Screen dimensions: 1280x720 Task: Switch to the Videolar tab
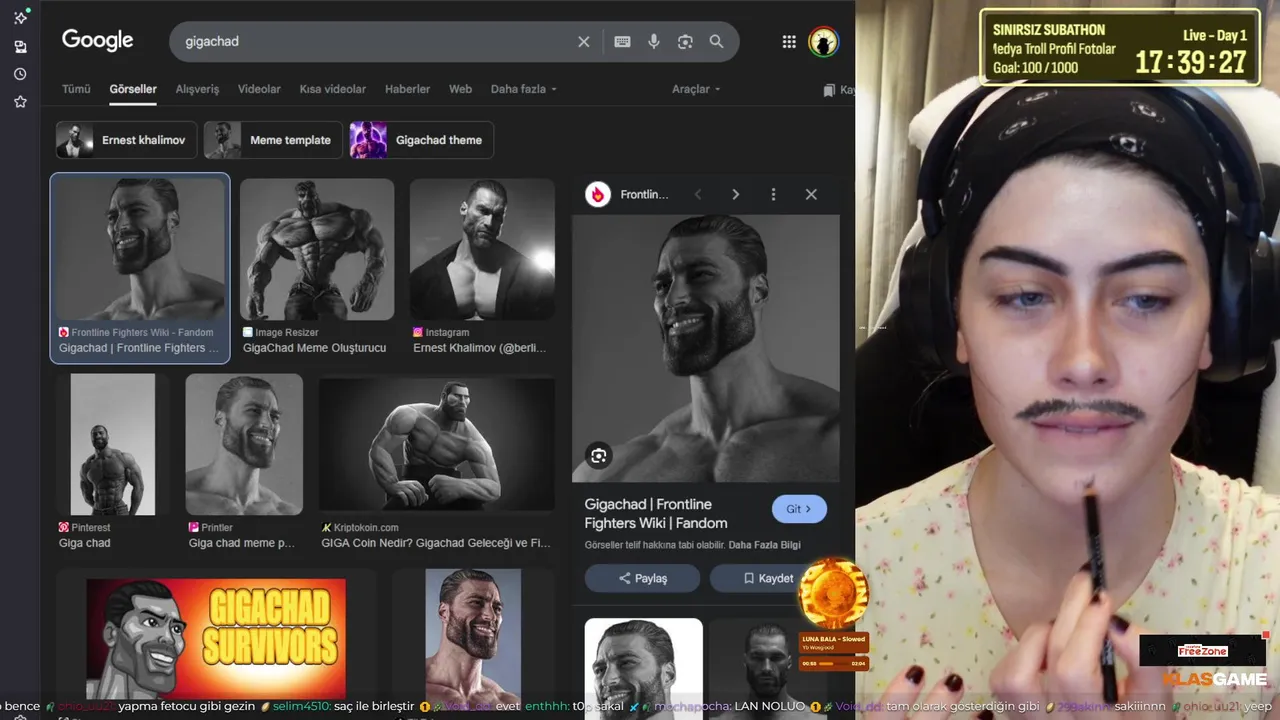click(x=259, y=89)
